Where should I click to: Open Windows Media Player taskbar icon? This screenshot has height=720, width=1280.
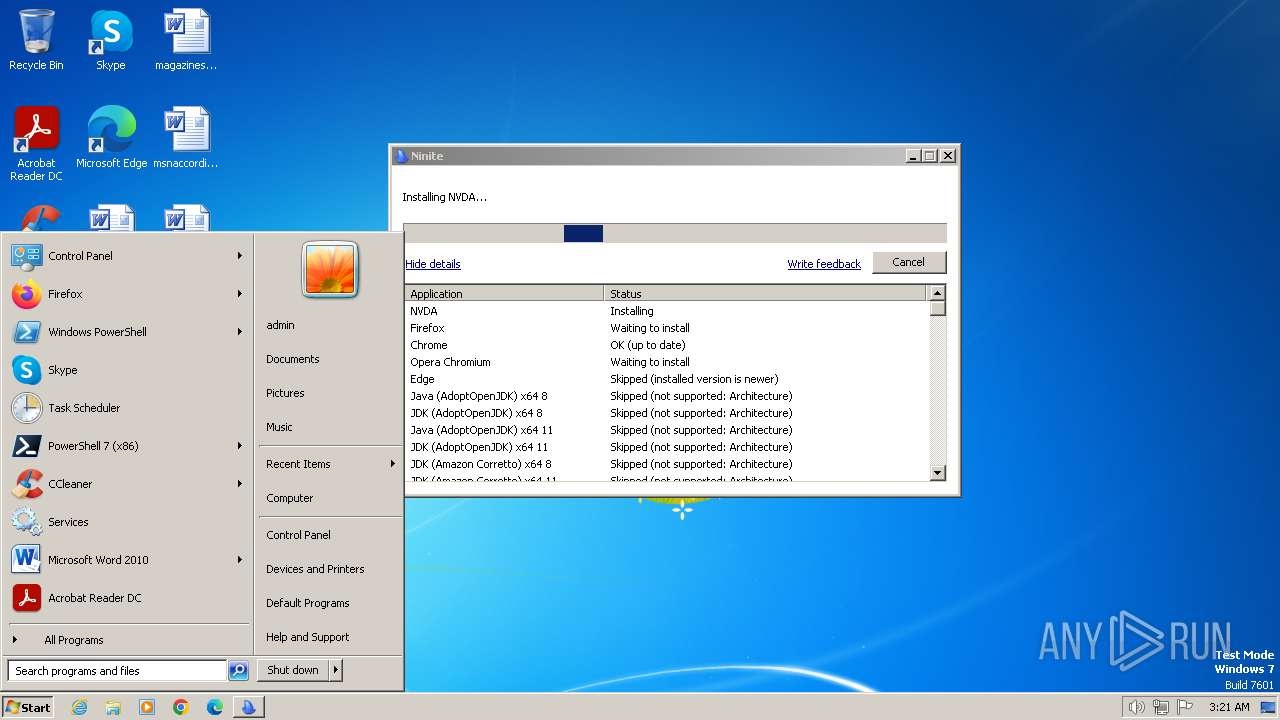[147, 707]
